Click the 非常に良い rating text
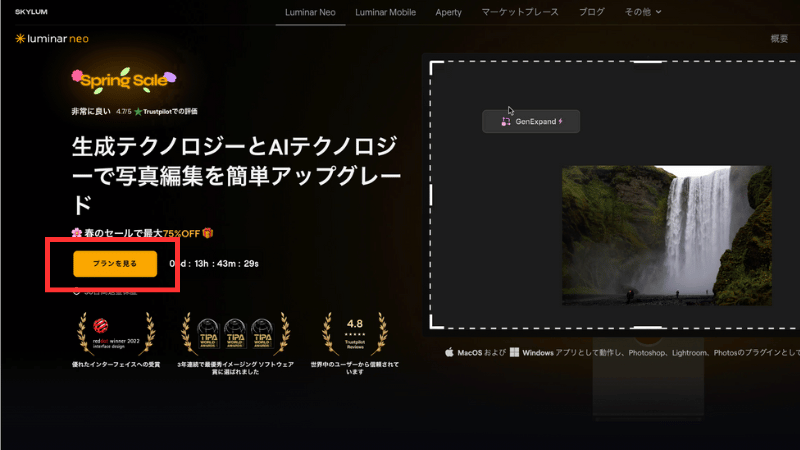Viewport: 800px width, 450px height. 91,111
